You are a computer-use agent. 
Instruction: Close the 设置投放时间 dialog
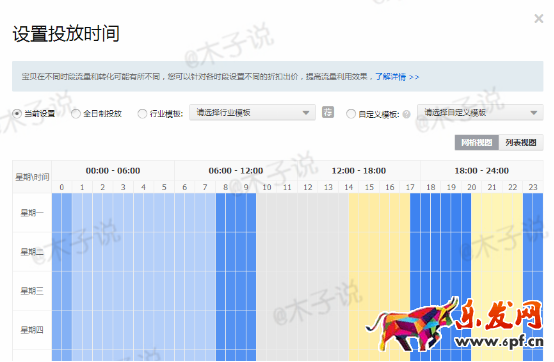pos(538,18)
